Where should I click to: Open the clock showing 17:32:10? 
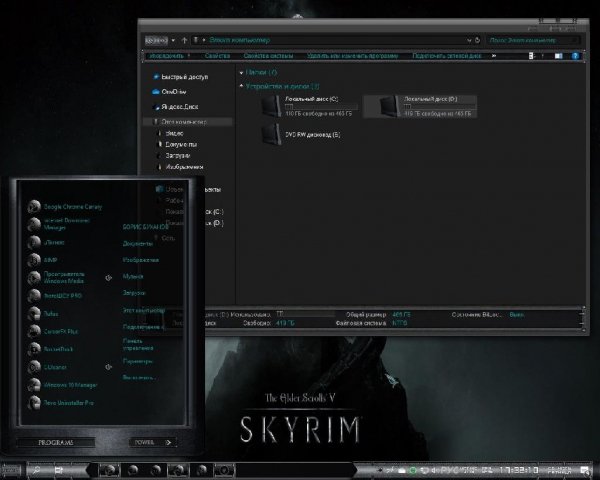point(519,470)
